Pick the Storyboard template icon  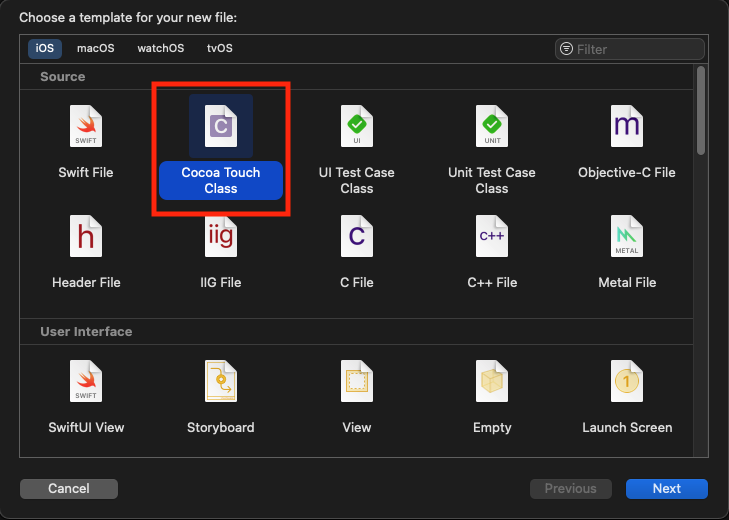coord(221,381)
